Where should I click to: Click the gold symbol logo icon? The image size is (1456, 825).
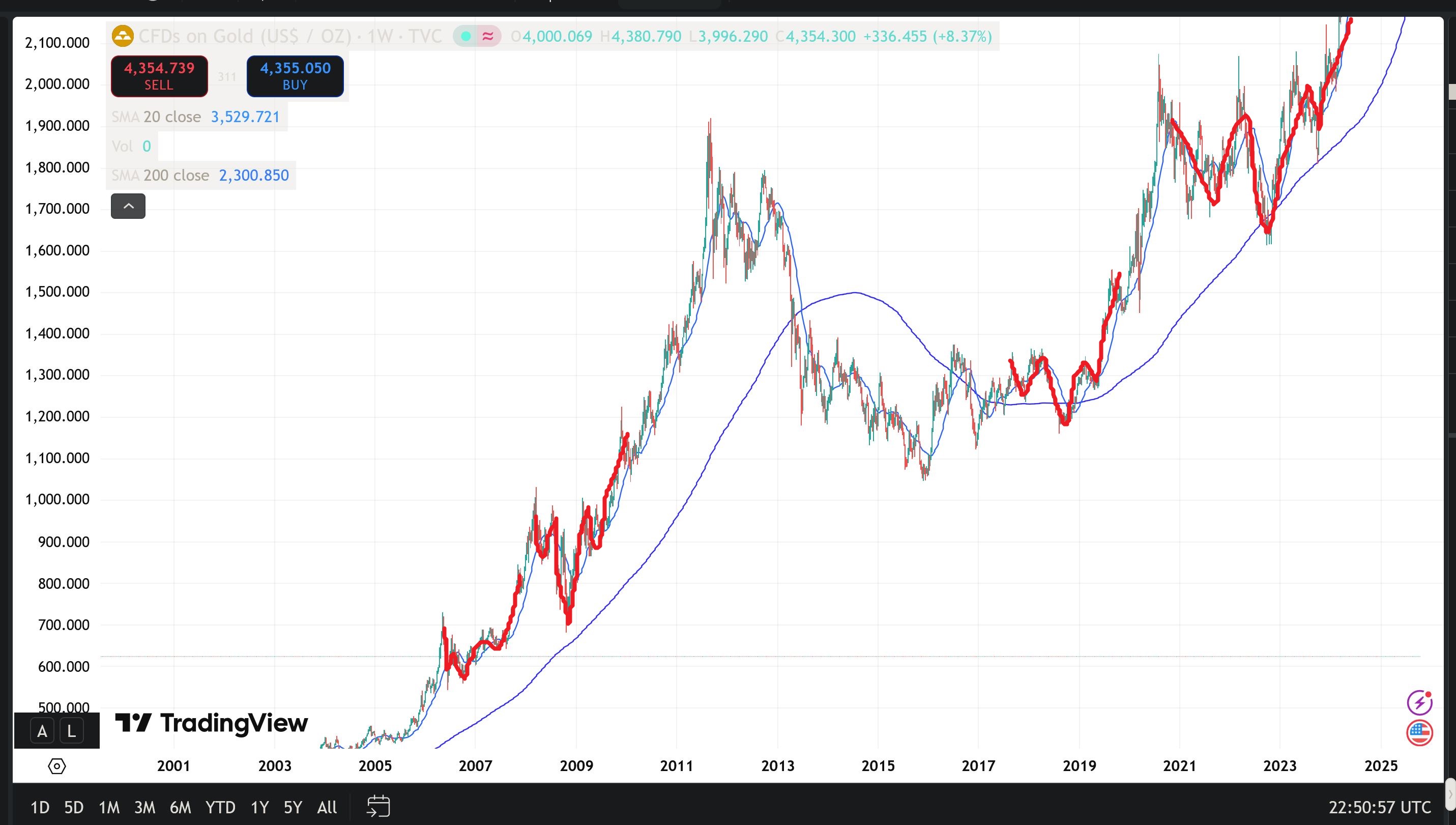coord(123,36)
